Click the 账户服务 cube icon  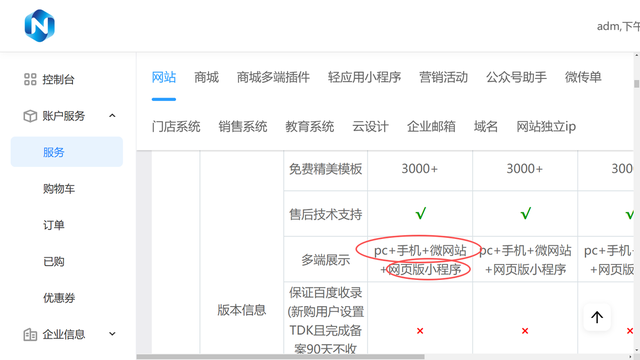30,116
